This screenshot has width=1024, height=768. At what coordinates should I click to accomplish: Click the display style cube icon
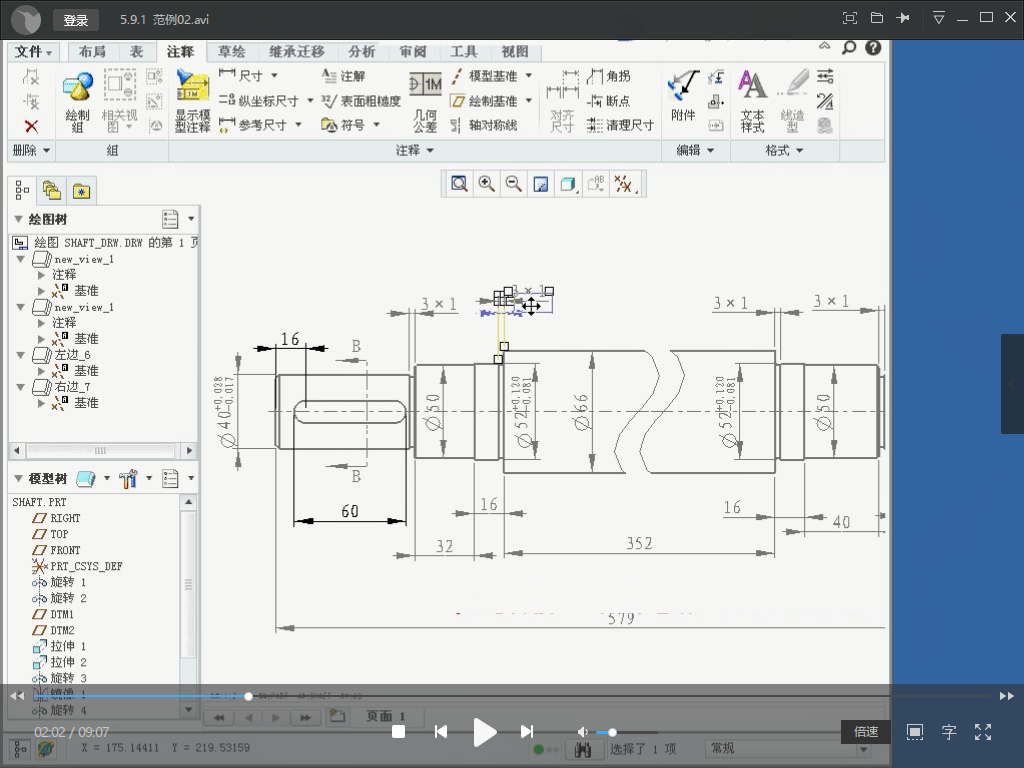pyautogui.click(x=568, y=185)
